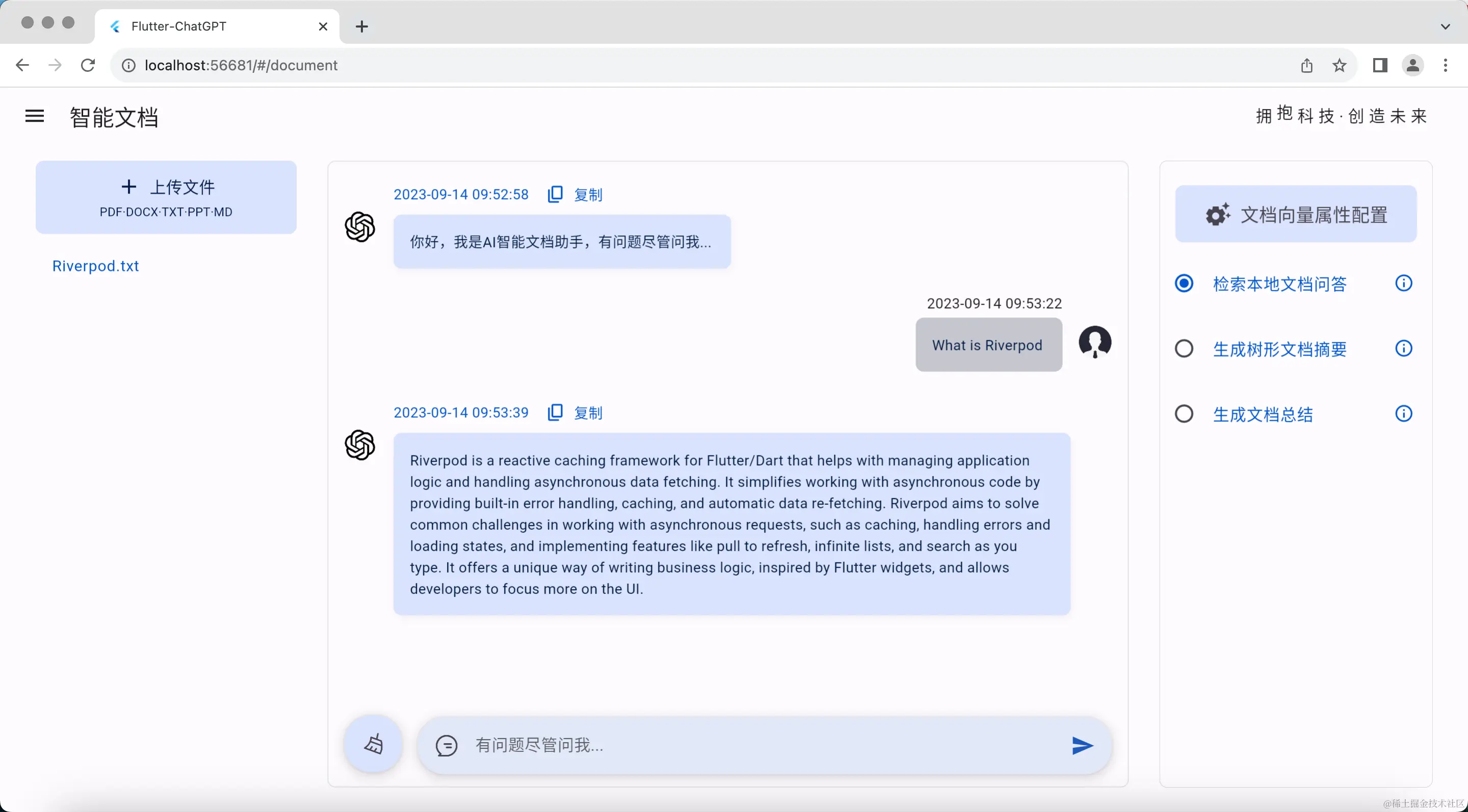Click the share icon in the browser toolbar
This screenshot has height=812, width=1468.
click(x=1306, y=65)
